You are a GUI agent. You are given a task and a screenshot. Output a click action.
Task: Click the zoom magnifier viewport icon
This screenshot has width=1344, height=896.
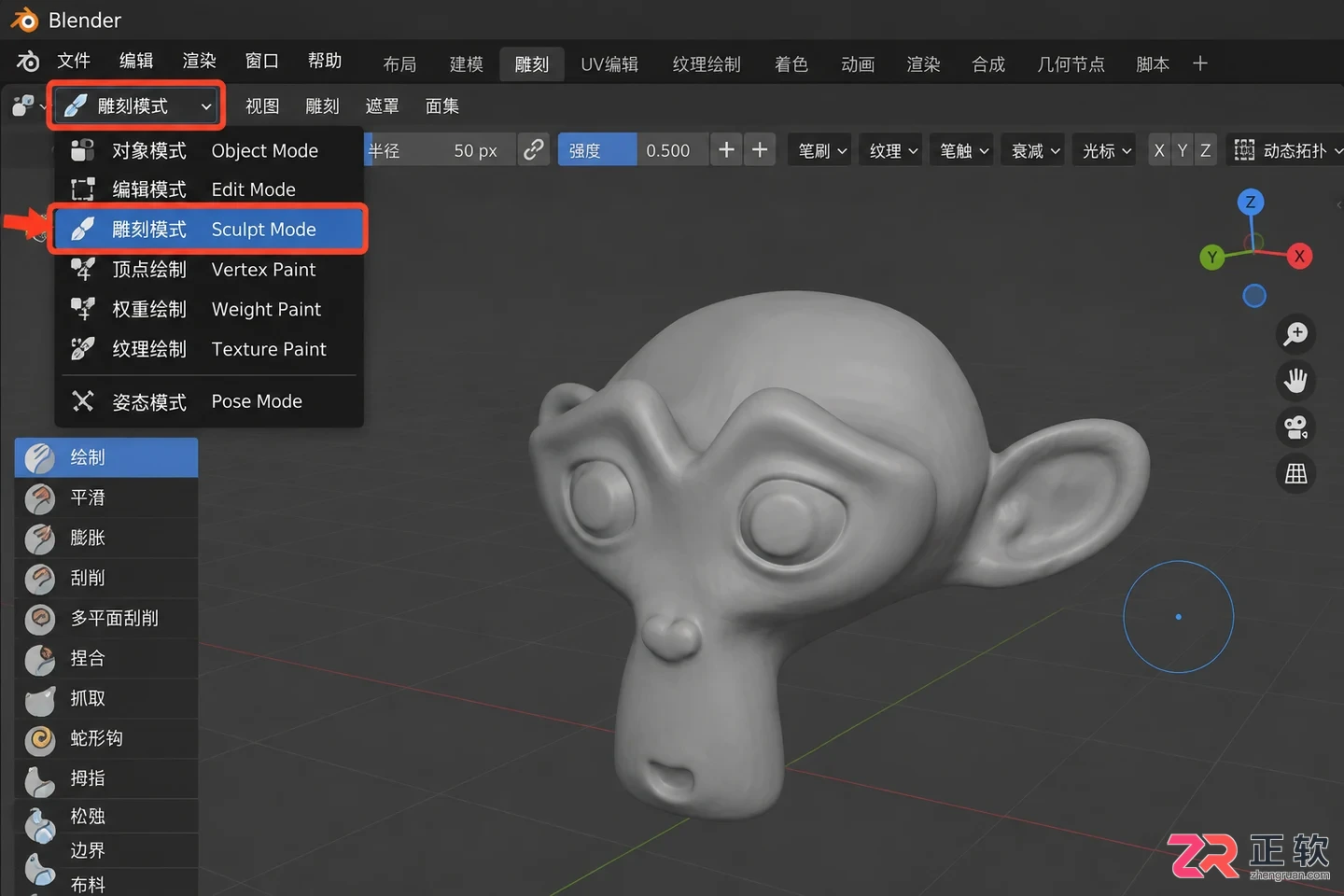point(1295,334)
